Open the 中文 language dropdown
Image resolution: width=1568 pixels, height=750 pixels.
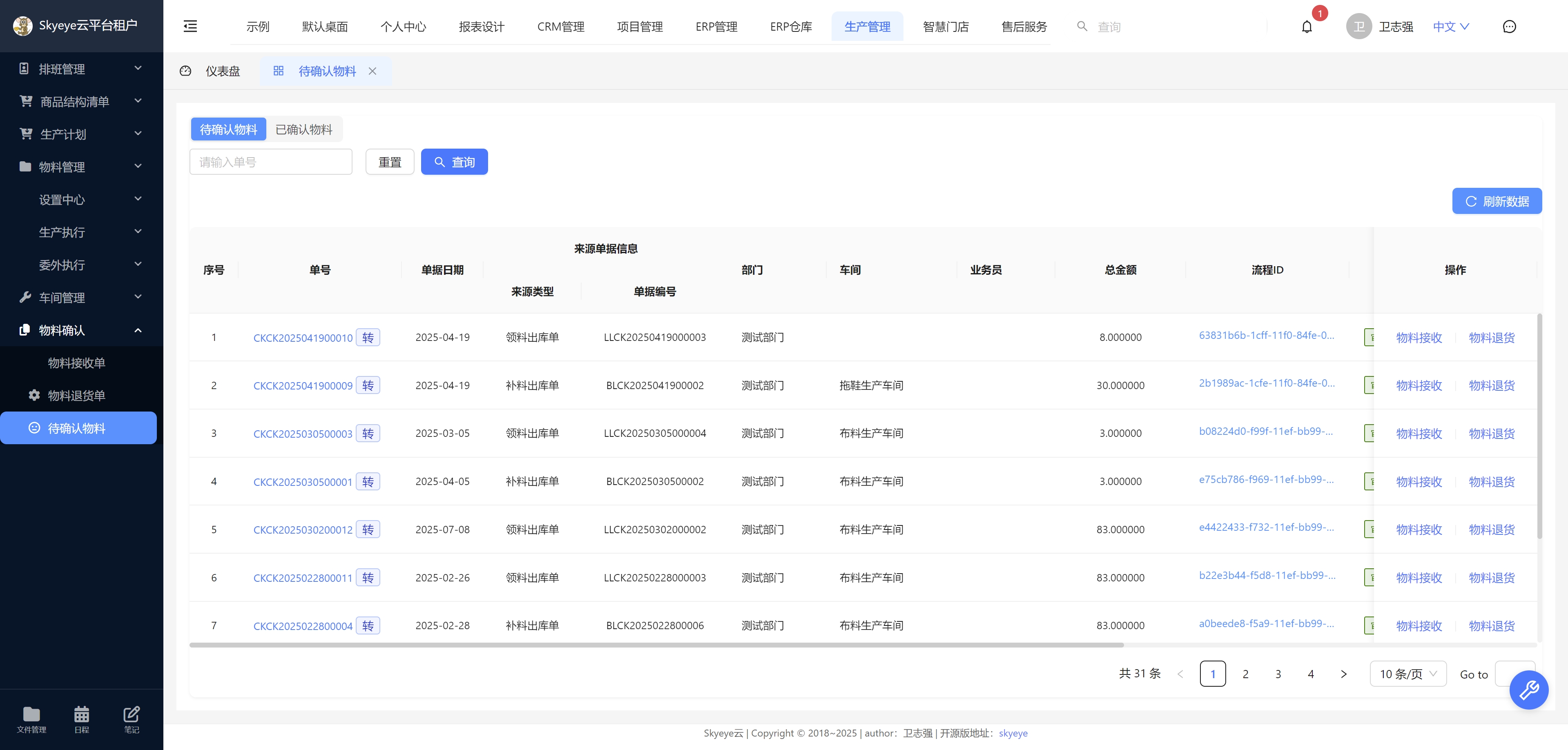[x=1450, y=27]
